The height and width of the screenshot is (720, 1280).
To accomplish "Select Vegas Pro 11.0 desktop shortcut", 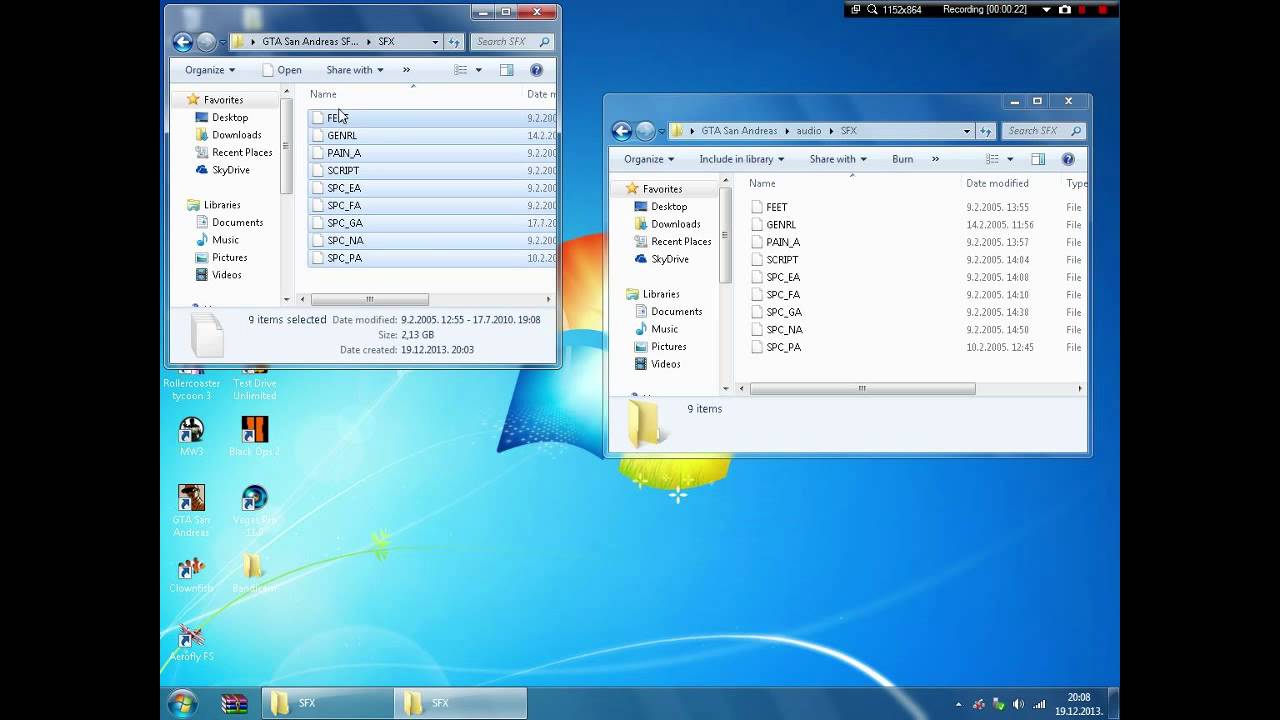I will (x=254, y=510).
